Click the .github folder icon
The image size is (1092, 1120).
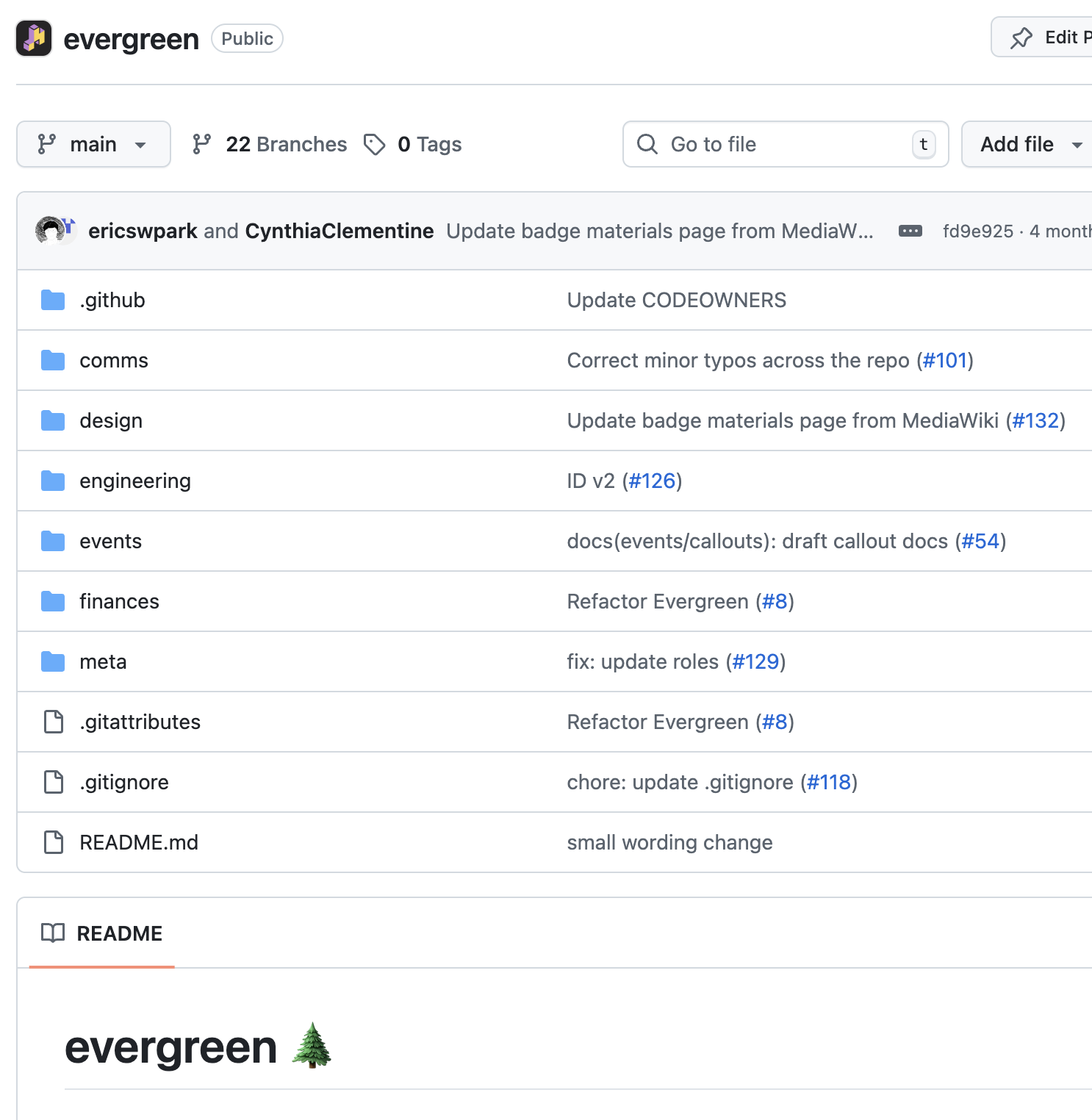click(53, 300)
